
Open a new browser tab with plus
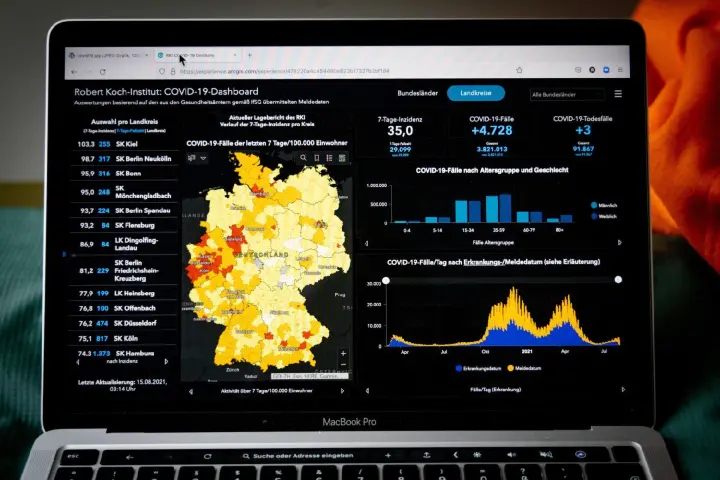250,56
